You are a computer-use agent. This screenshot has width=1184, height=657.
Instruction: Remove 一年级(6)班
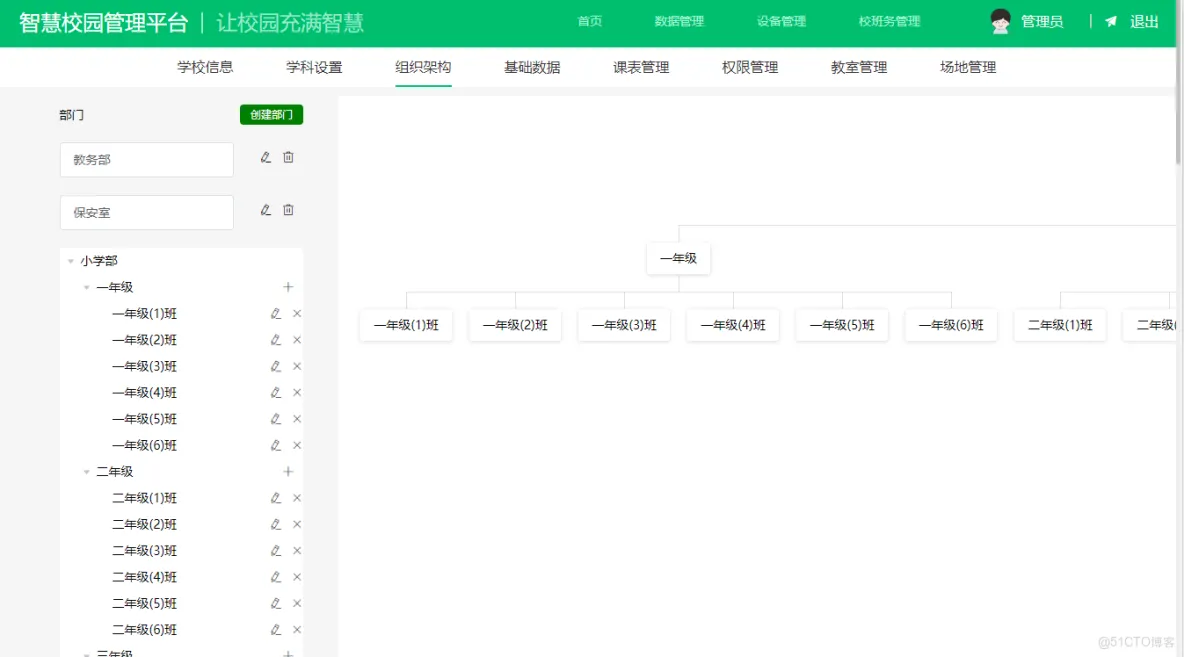tap(297, 446)
